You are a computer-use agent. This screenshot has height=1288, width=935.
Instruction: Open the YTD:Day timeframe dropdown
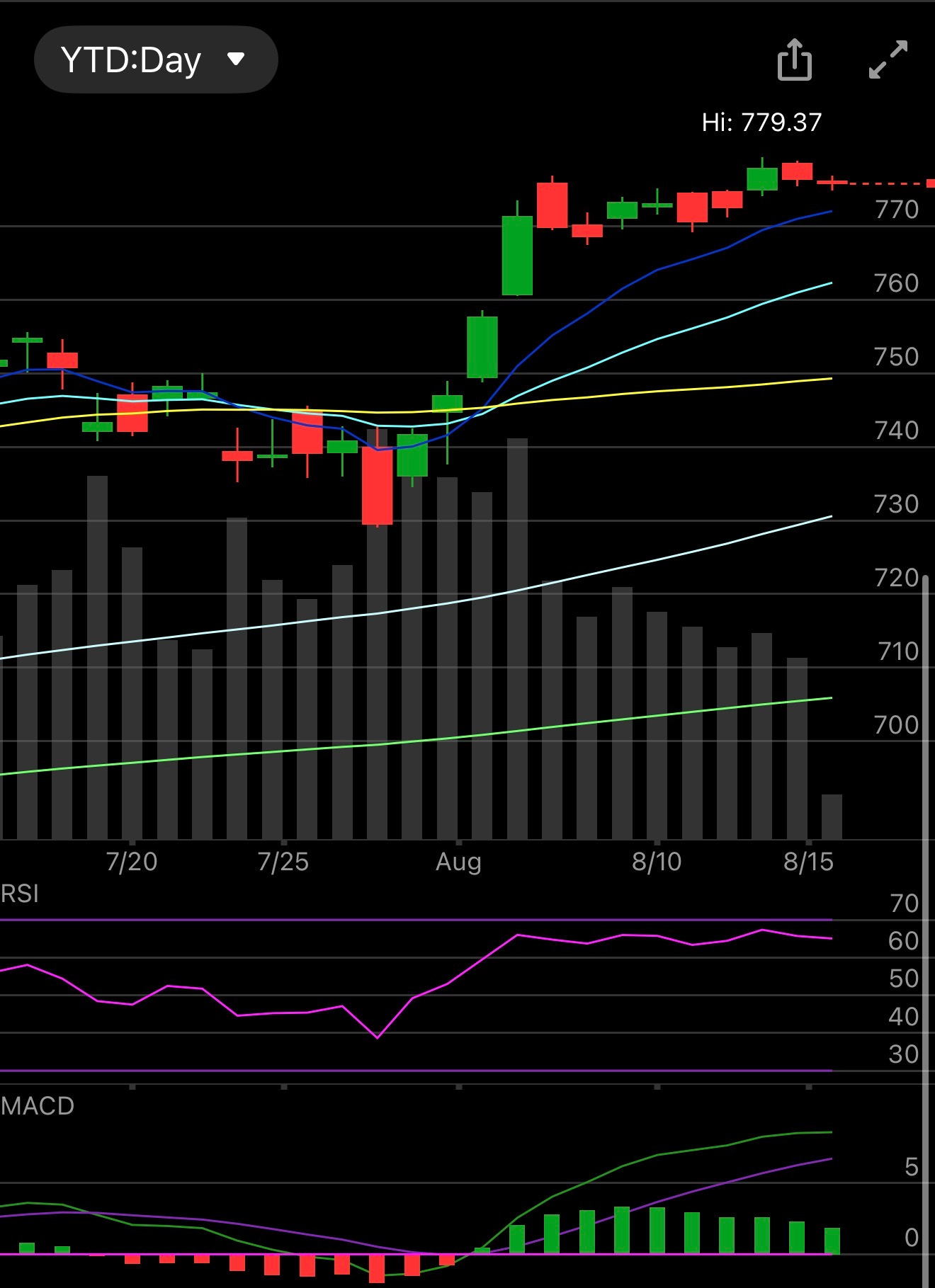[156, 59]
